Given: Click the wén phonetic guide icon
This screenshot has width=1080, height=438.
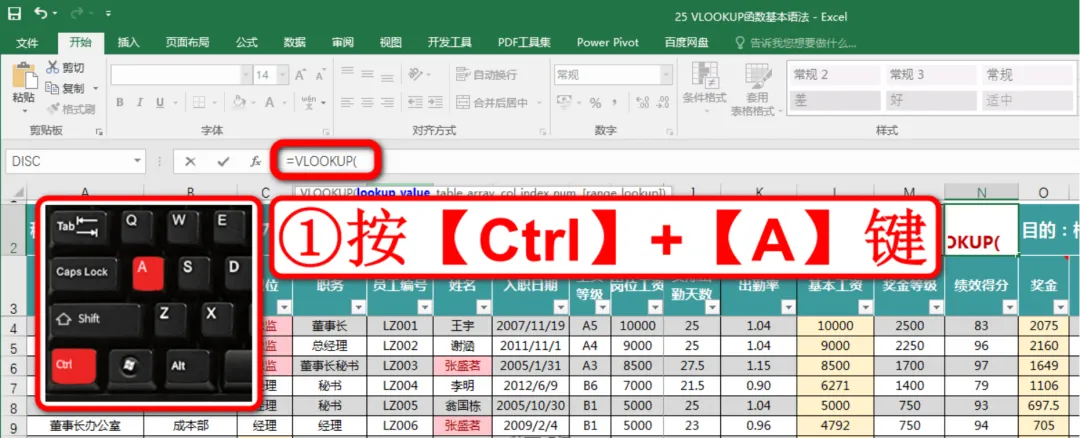Looking at the screenshot, I should pos(309,103).
